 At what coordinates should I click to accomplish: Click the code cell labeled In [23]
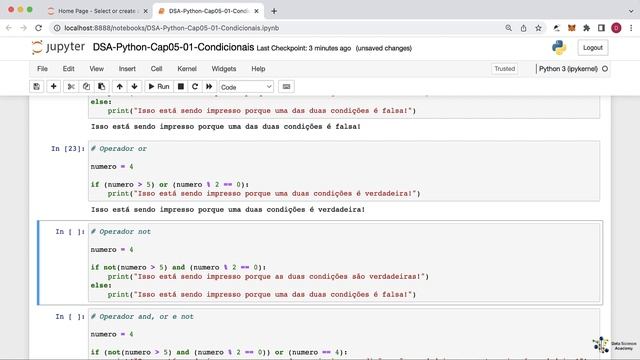[344, 171]
